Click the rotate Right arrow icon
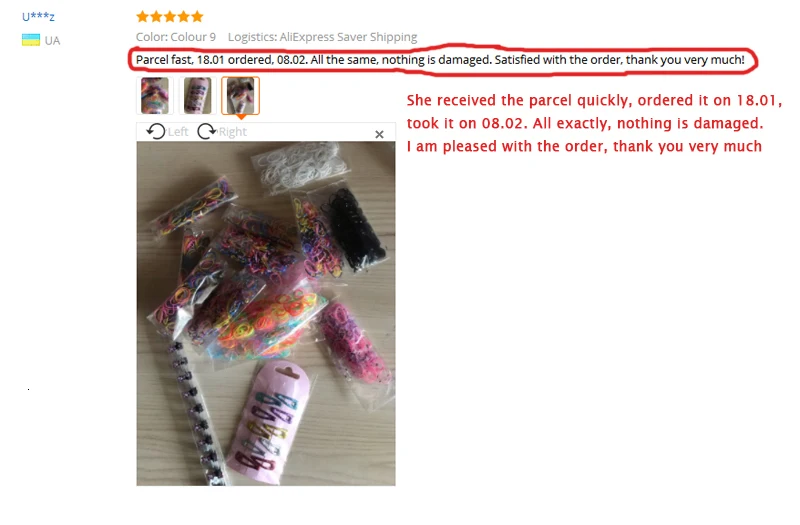 [x=207, y=132]
